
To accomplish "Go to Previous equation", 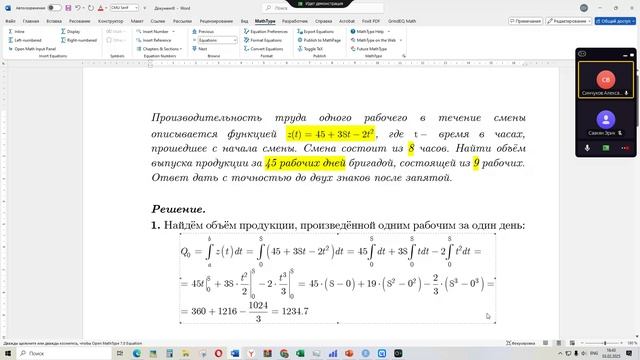I will click(203, 31).
